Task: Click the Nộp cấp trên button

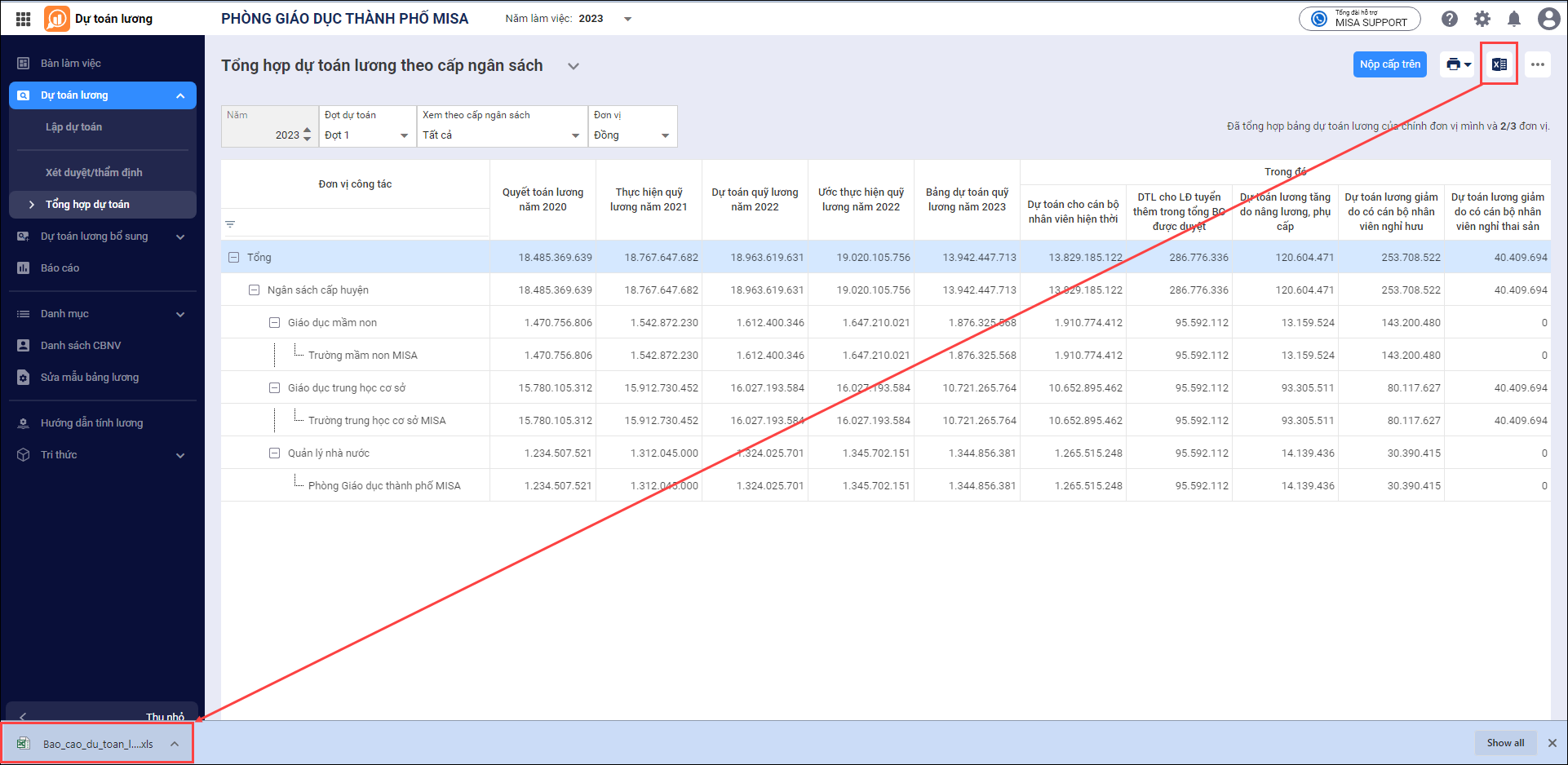Action: click(1390, 64)
